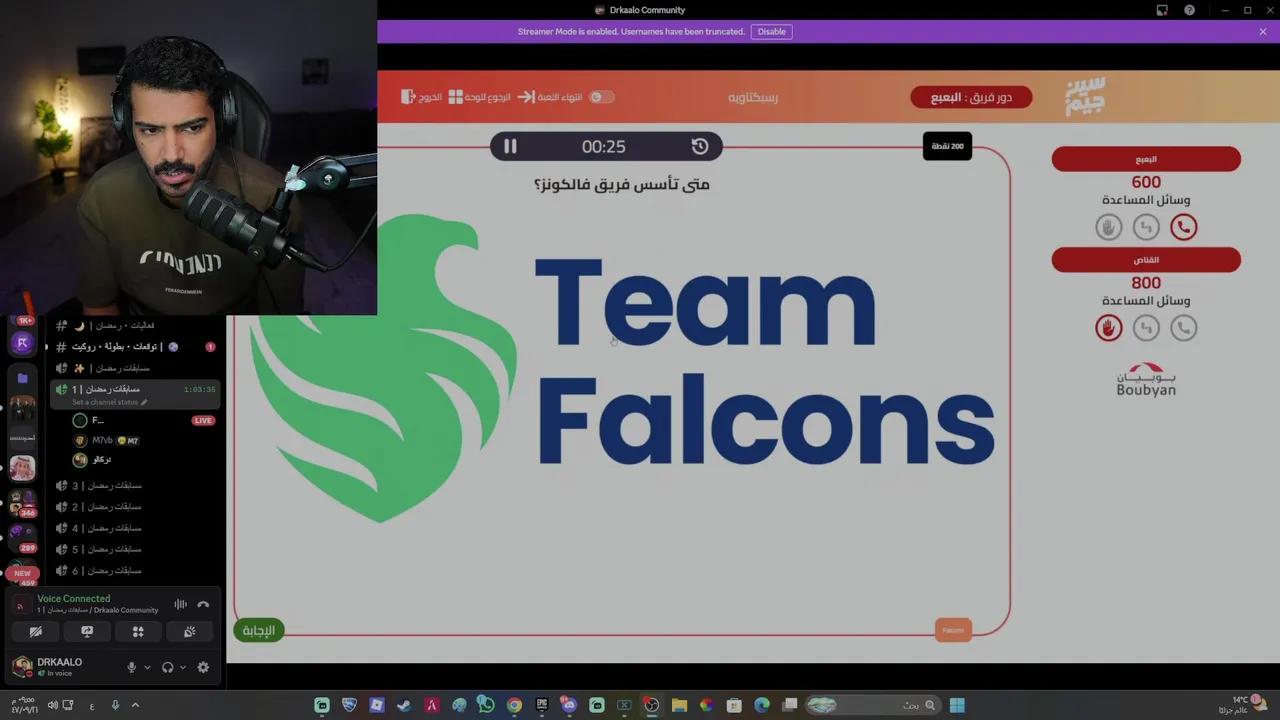Turn on camera in voice panel
Viewport: 1280px width, 720px height.
click(35, 632)
